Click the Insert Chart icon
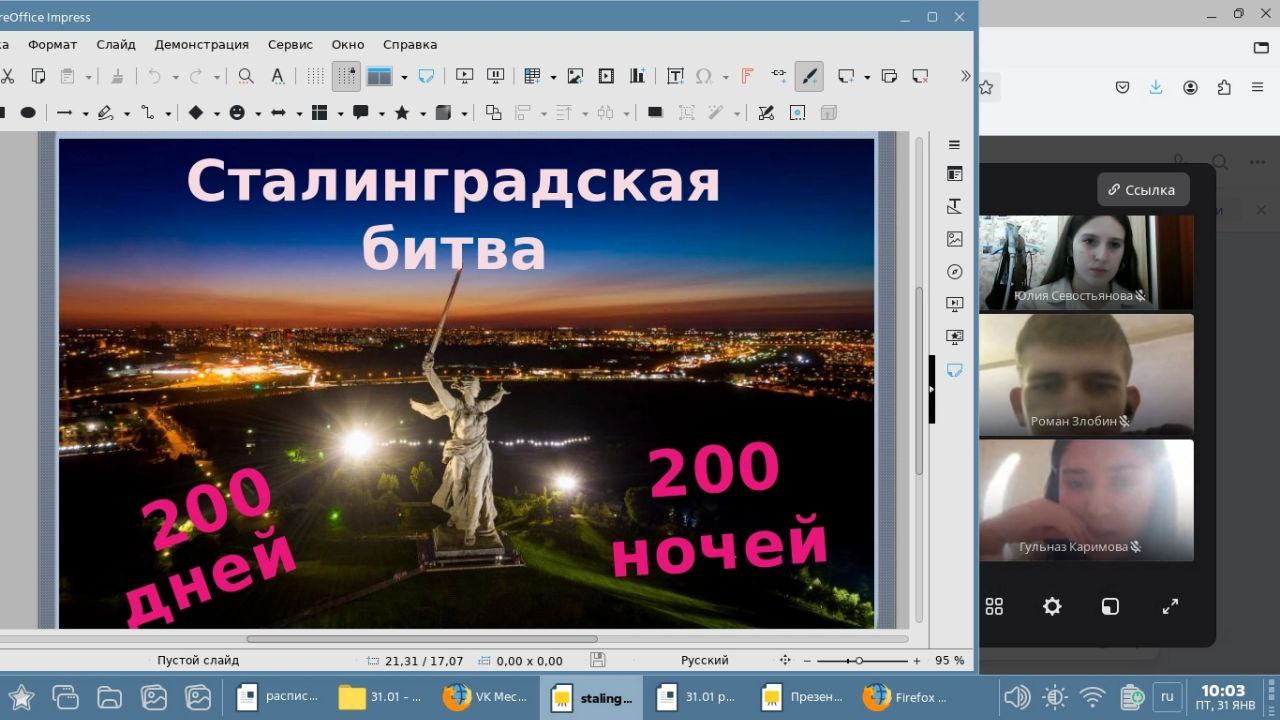The height and width of the screenshot is (720, 1280). click(x=637, y=76)
